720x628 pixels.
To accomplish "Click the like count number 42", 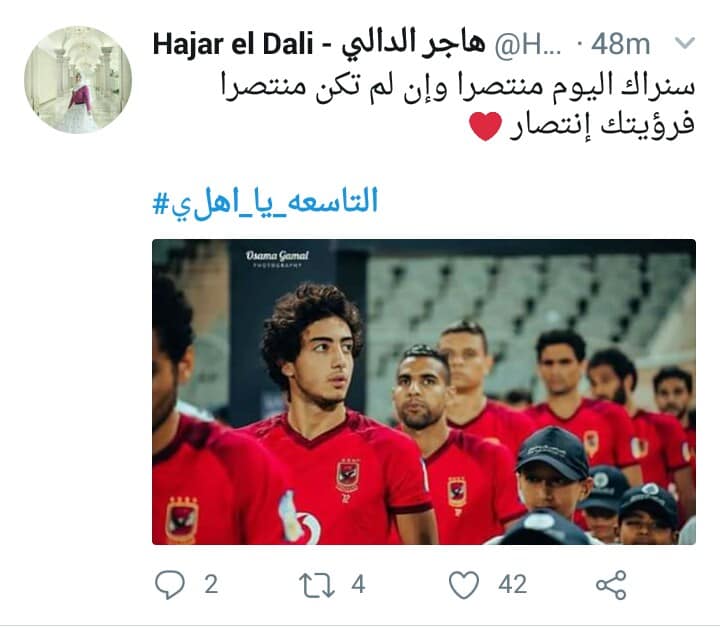I will pyautogui.click(x=512, y=585).
